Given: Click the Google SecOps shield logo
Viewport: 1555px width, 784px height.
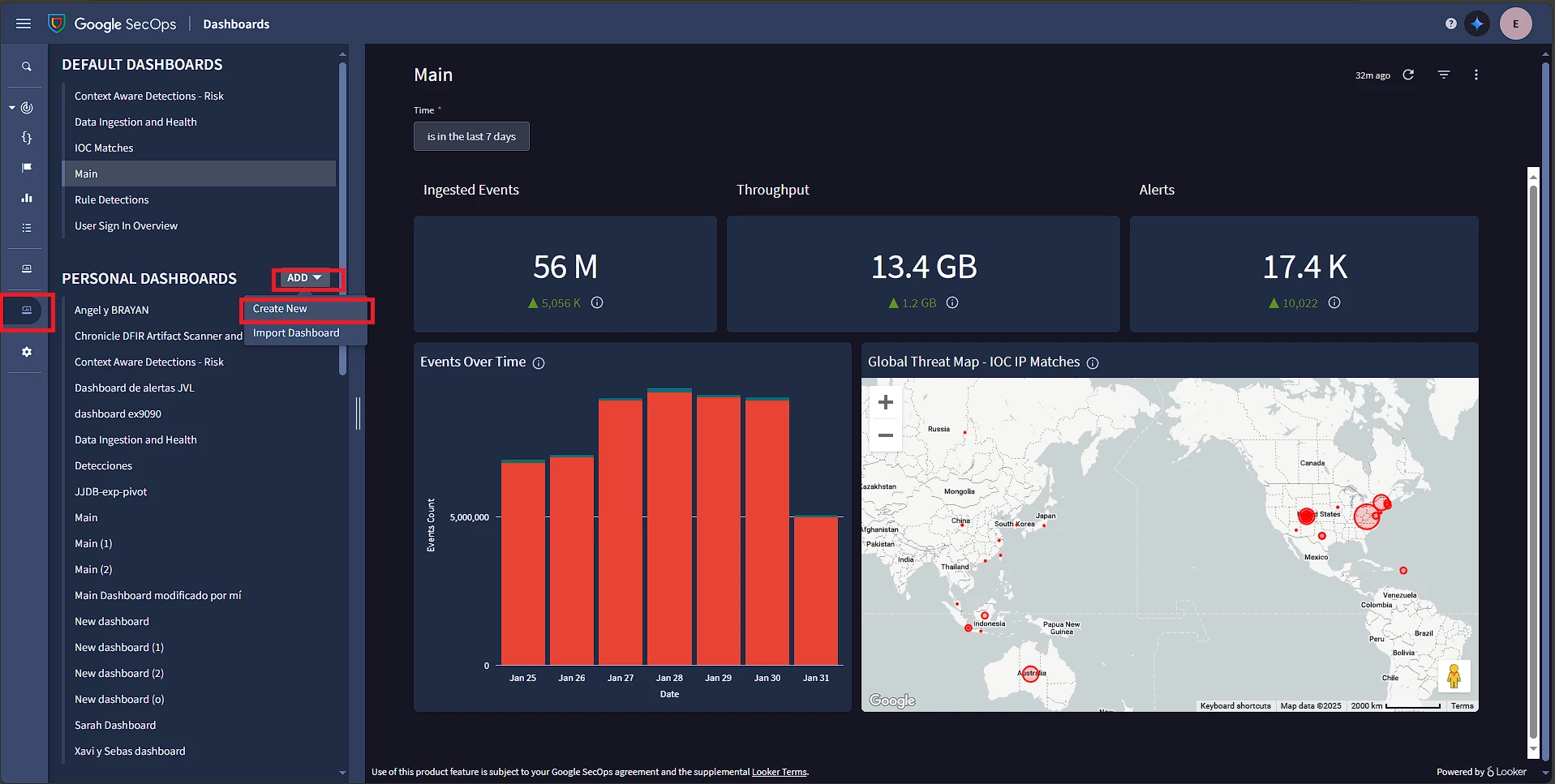Looking at the screenshot, I should (x=57, y=24).
